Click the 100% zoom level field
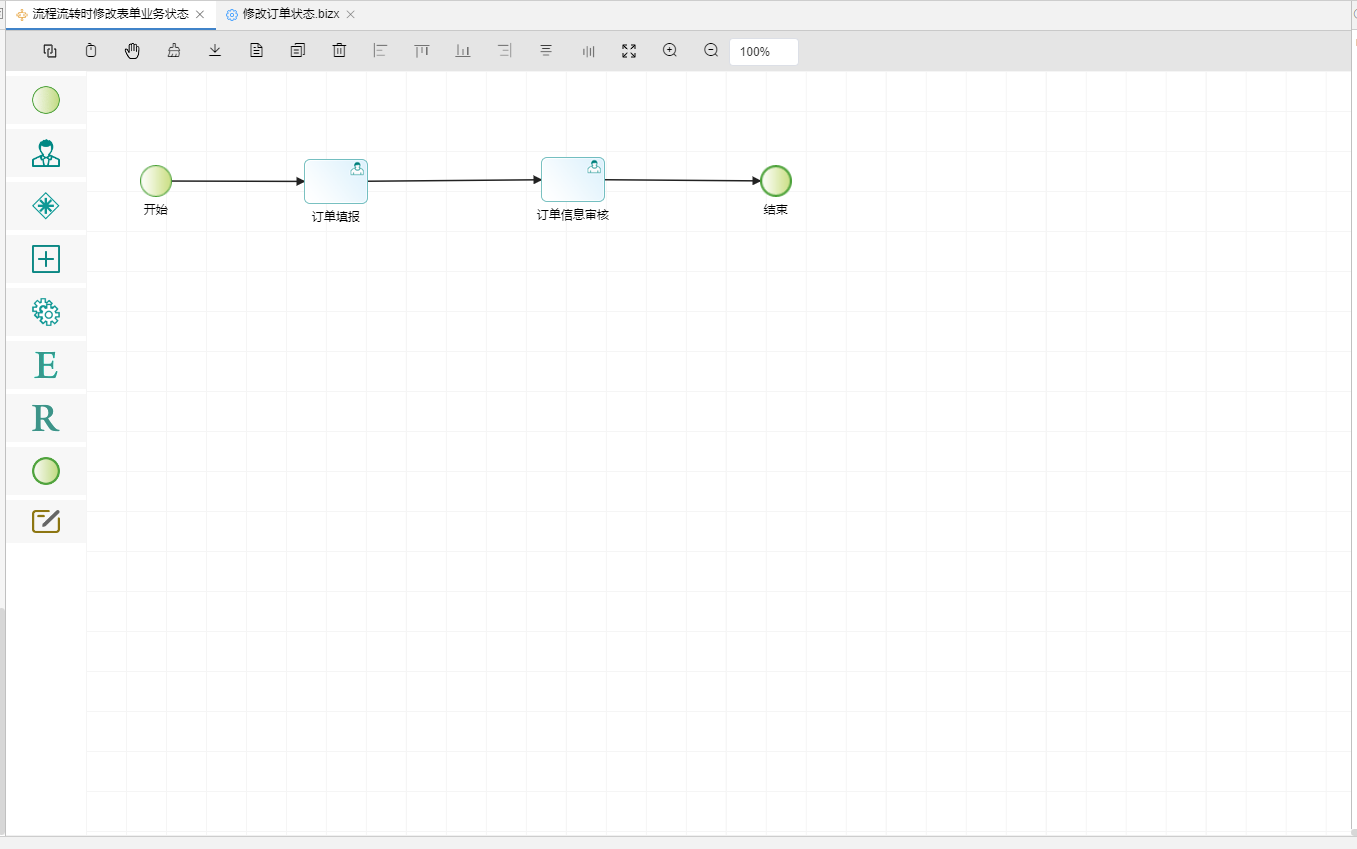Screen dimensions: 1357x849 [x=763, y=52]
